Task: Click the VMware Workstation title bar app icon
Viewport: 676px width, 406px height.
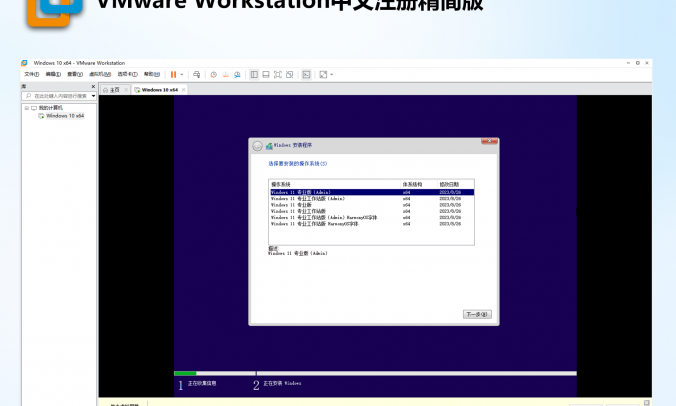Action: 25,63
